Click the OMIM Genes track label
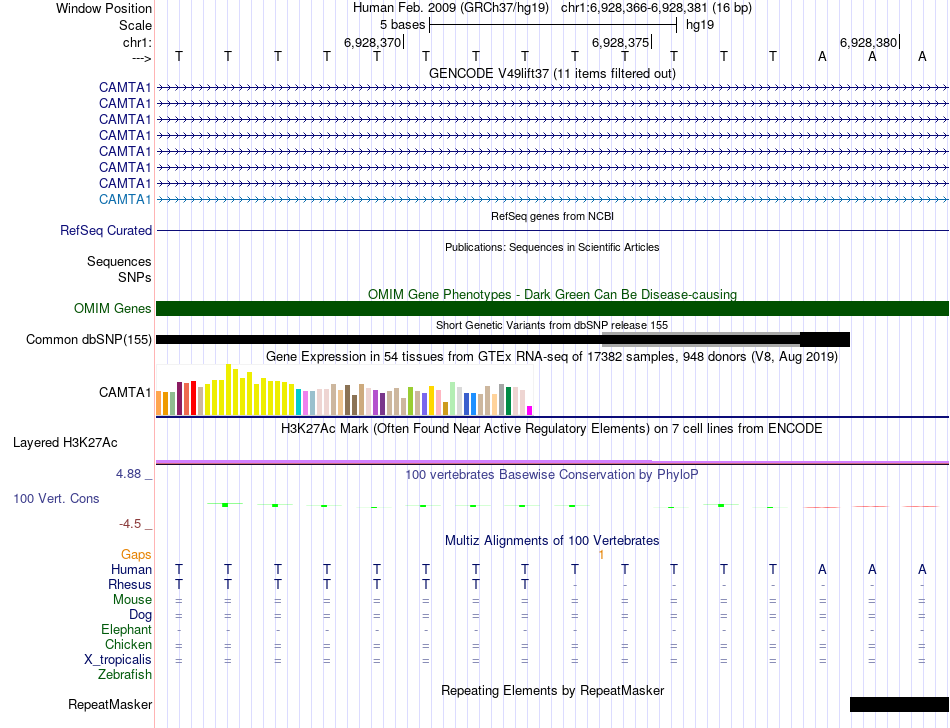Screen dimensions: 950x728 [x=112, y=308]
